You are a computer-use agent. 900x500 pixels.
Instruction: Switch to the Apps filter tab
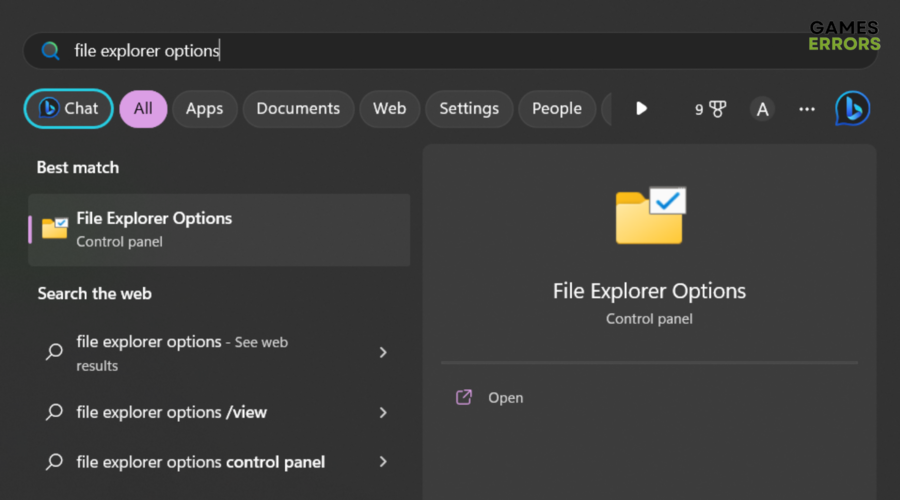pyautogui.click(x=204, y=109)
